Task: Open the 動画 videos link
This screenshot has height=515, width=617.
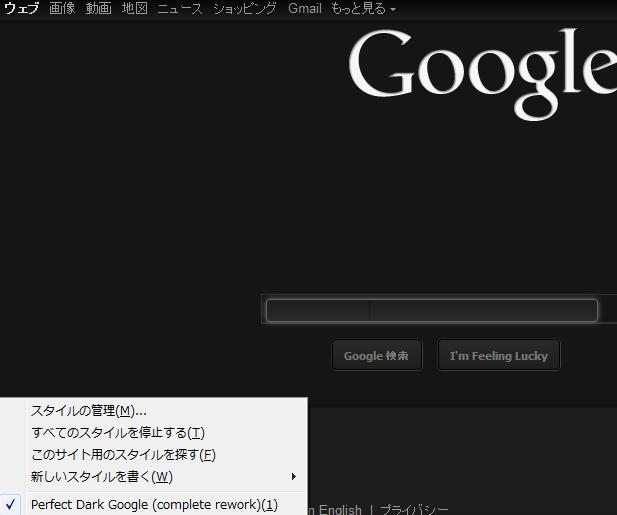Action: 98,8
